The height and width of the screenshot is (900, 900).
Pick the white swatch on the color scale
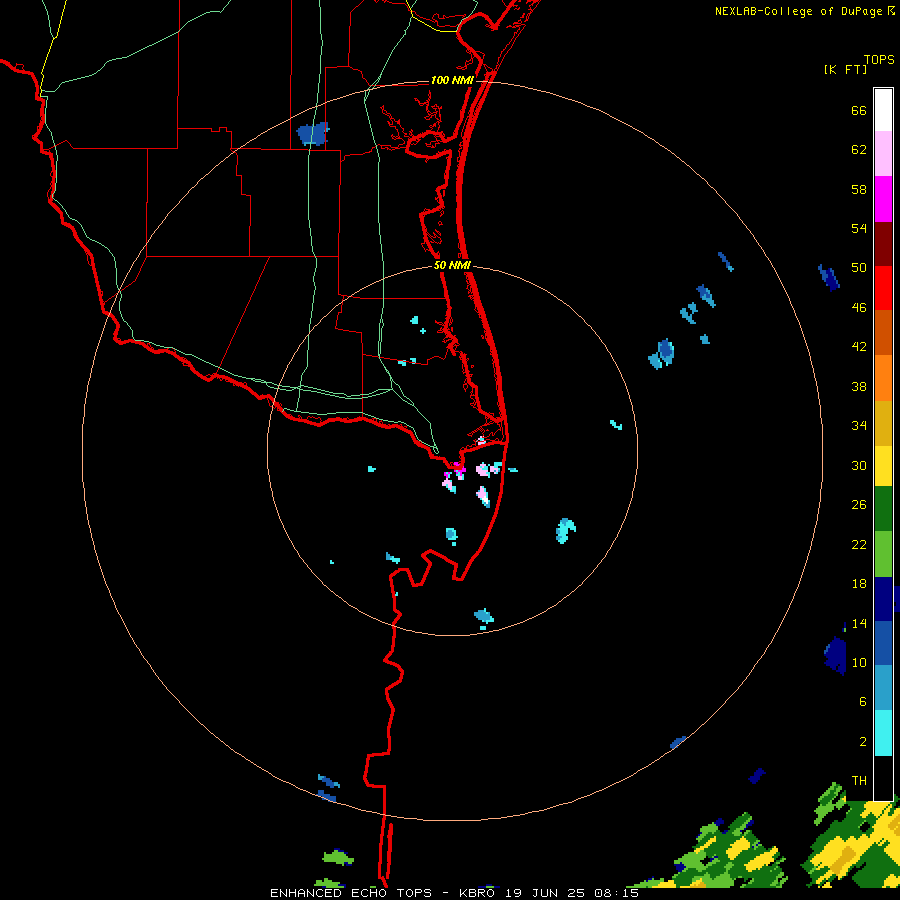883,110
